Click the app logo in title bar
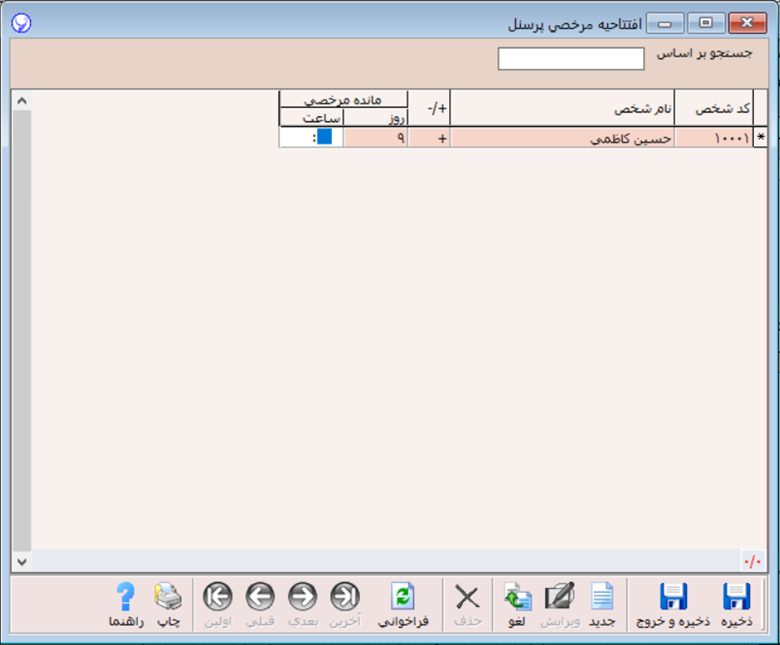This screenshot has height=645, width=780. click(x=20, y=22)
